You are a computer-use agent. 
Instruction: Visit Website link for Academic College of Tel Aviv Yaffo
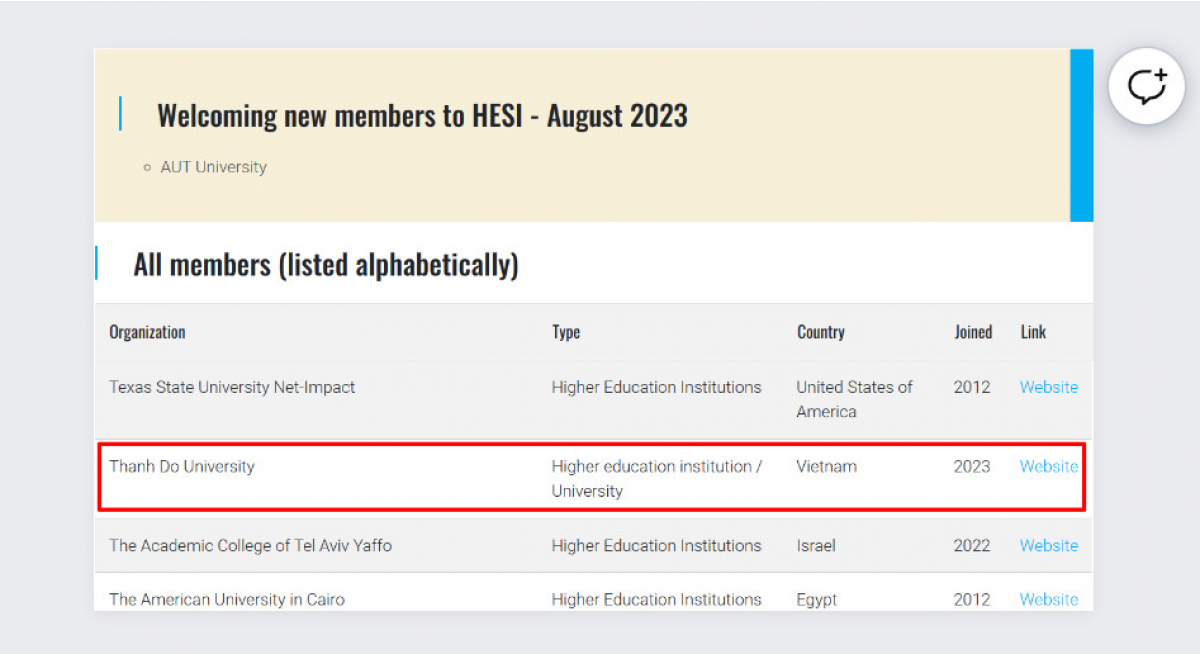1049,545
